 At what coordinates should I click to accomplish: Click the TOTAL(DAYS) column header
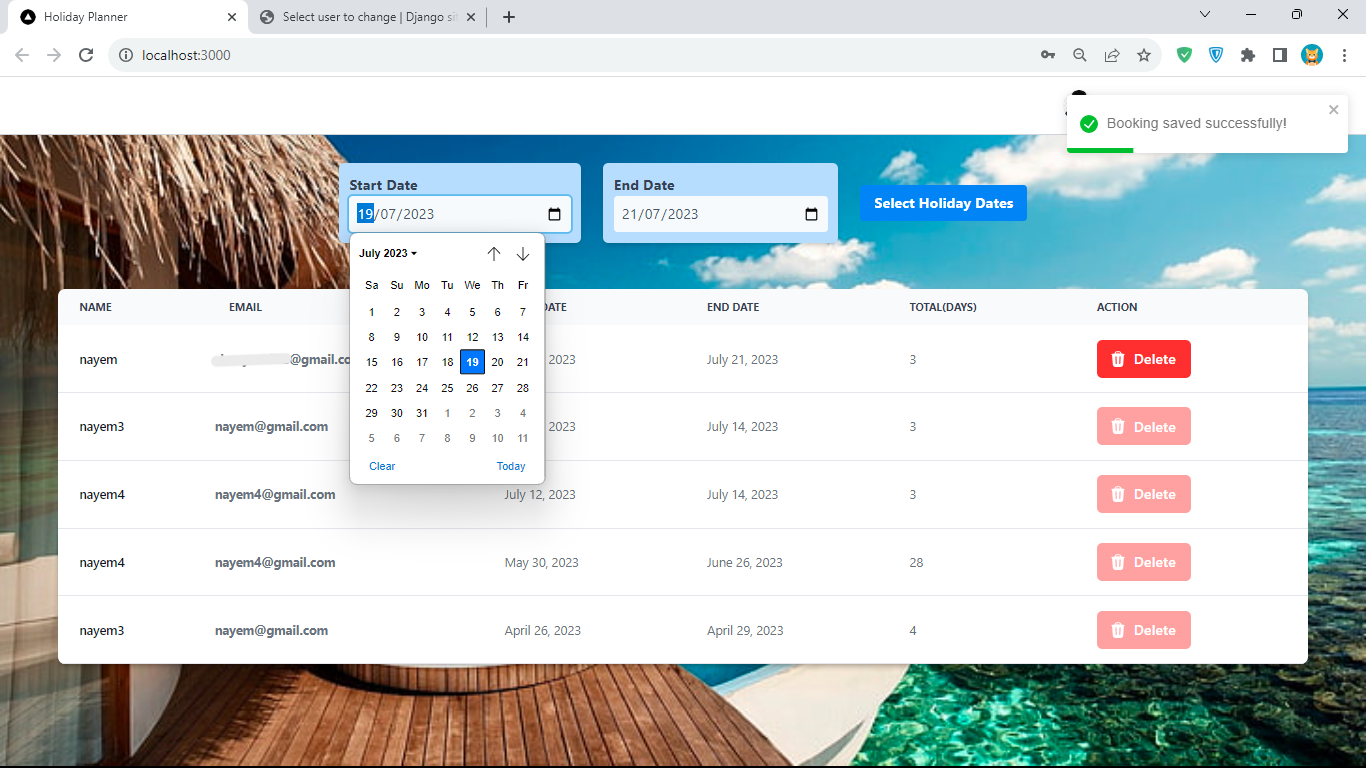[943, 307]
